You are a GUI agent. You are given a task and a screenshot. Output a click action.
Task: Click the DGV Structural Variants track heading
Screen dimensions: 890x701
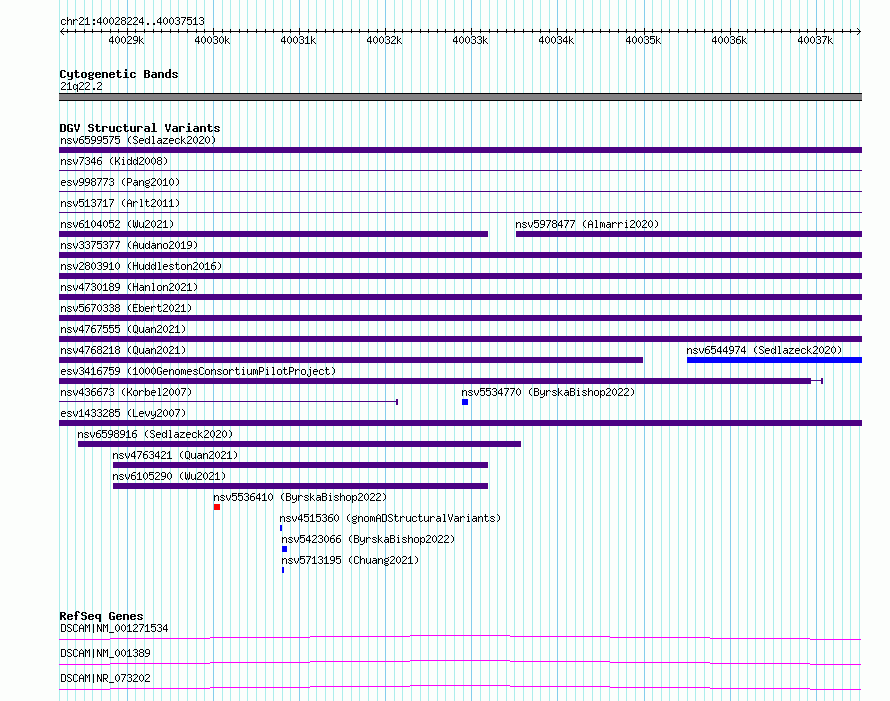(140, 128)
